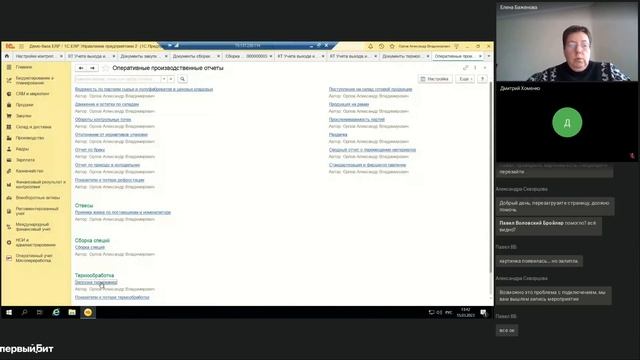Screen dimensions: 640x360
Task: Go to the home page tab icon
Action: [x=7, y=56]
